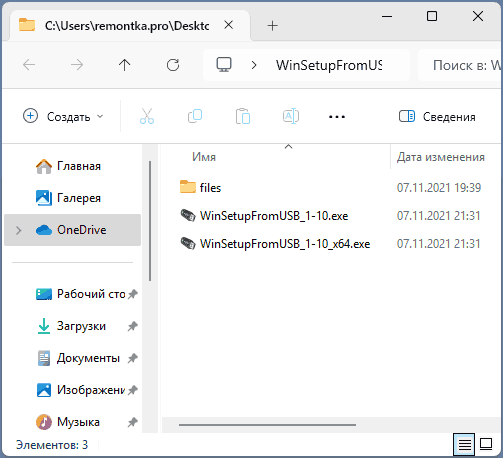The height and width of the screenshot is (458, 503).
Task: Select WinSetupFromUSB_1-10.exe file
Action: click(274, 216)
